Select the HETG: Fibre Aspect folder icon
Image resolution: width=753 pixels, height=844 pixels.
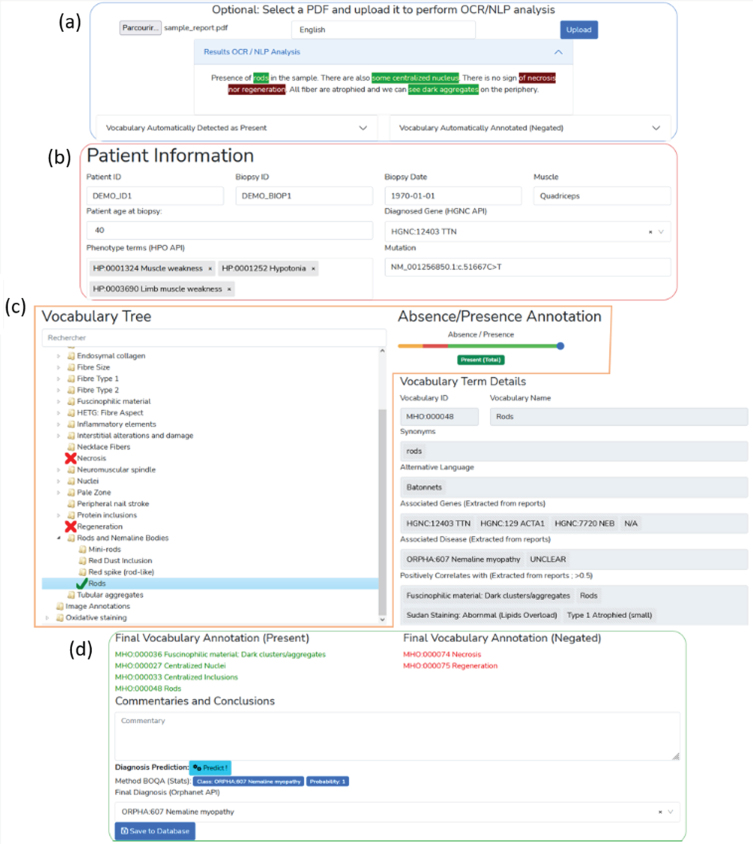(x=71, y=413)
